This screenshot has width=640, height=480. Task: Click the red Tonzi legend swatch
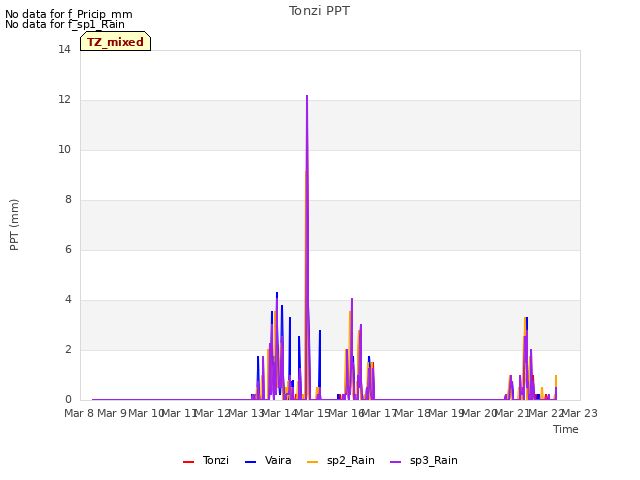point(189,462)
